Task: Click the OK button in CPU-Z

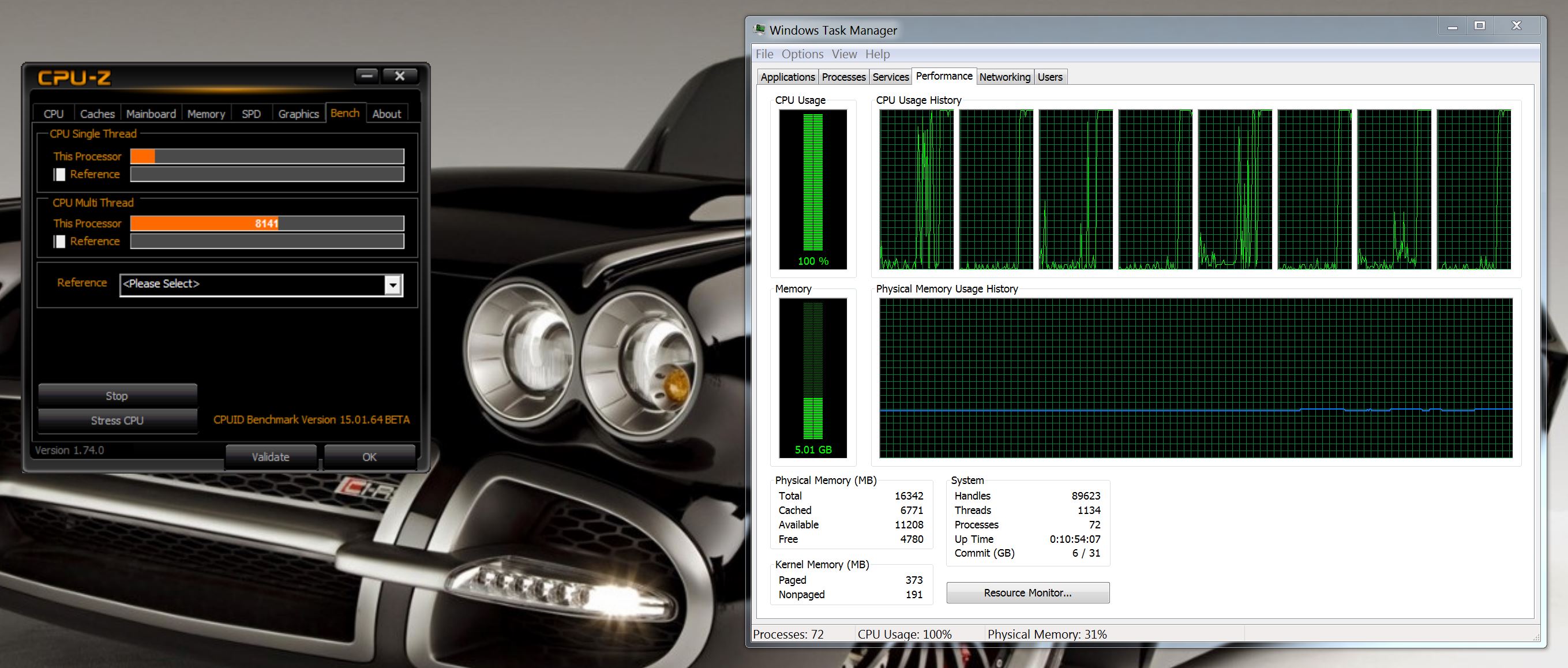Action: pos(369,457)
